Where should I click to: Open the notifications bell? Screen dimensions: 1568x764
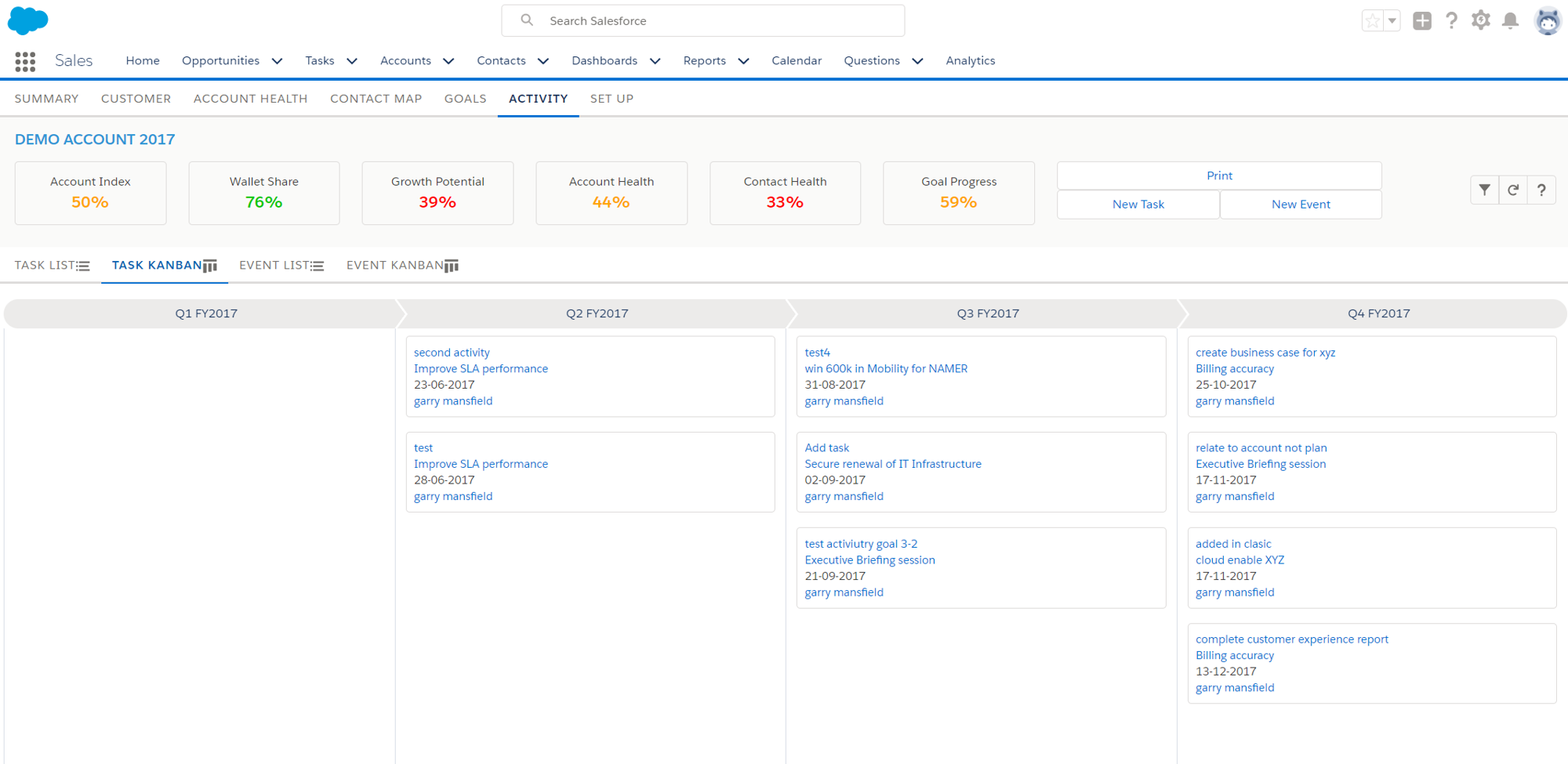(x=1510, y=20)
